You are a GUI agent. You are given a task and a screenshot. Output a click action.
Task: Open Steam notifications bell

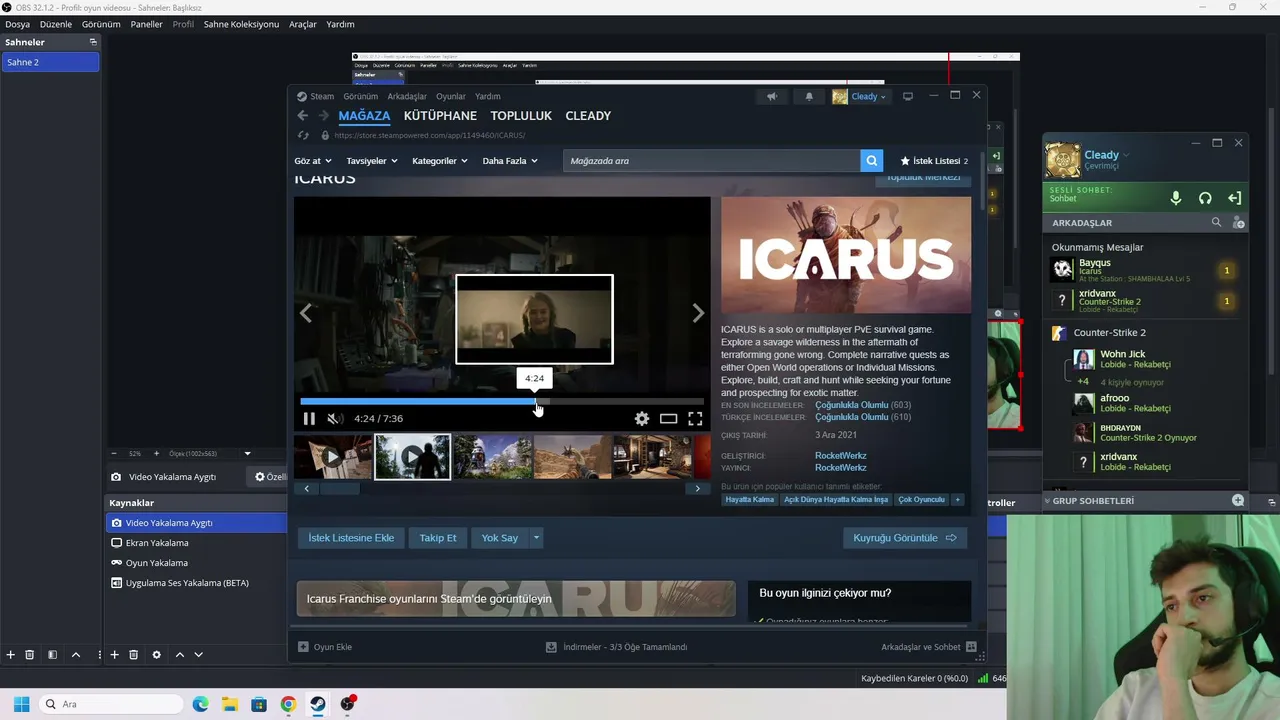tap(809, 97)
